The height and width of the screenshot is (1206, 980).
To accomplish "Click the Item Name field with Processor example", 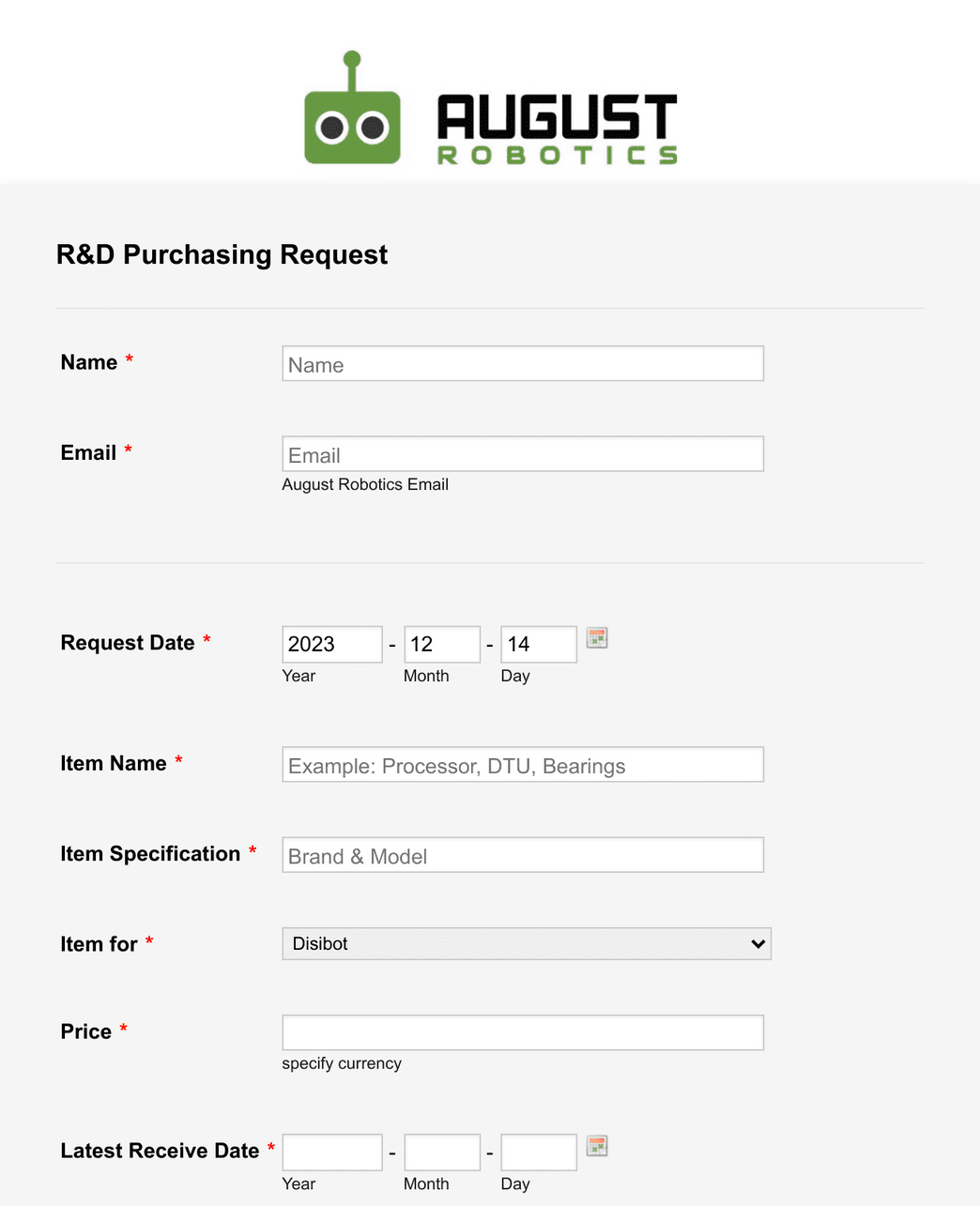I will pyautogui.click(x=522, y=764).
